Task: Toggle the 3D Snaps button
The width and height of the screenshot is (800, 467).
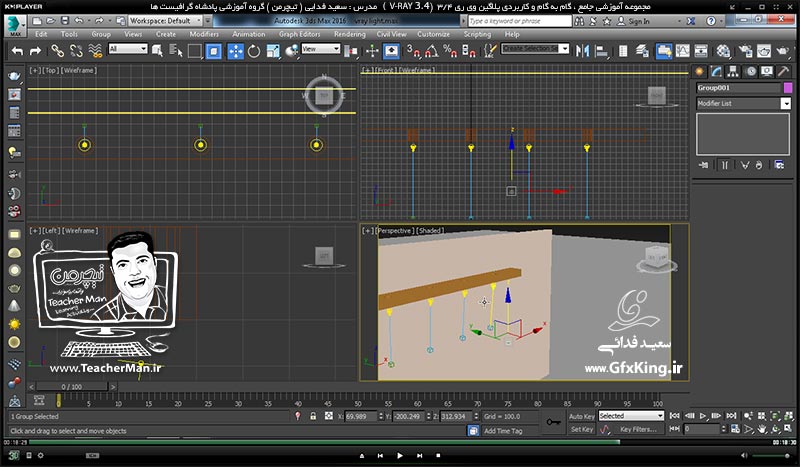Action: [x=413, y=51]
